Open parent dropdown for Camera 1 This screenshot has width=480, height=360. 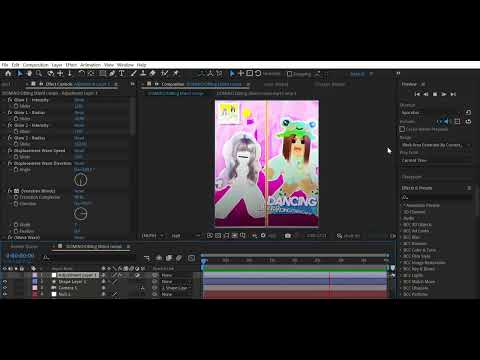click(177, 288)
